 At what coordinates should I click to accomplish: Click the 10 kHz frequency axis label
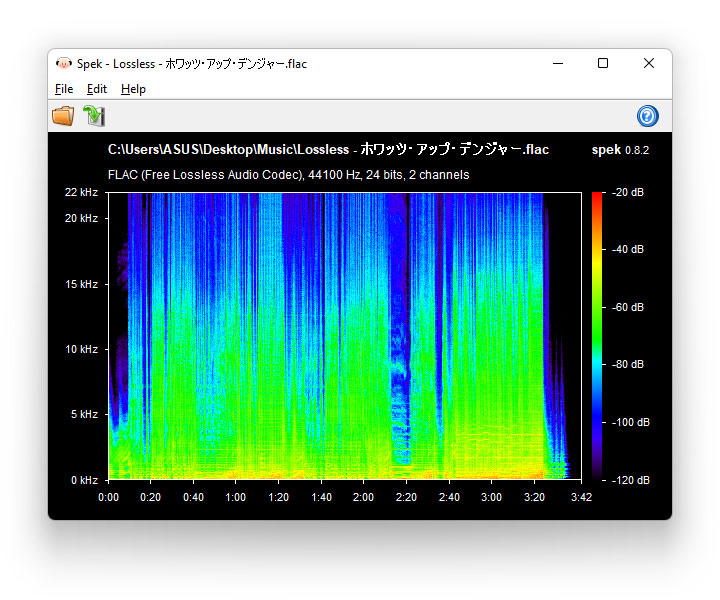click(81, 349)
